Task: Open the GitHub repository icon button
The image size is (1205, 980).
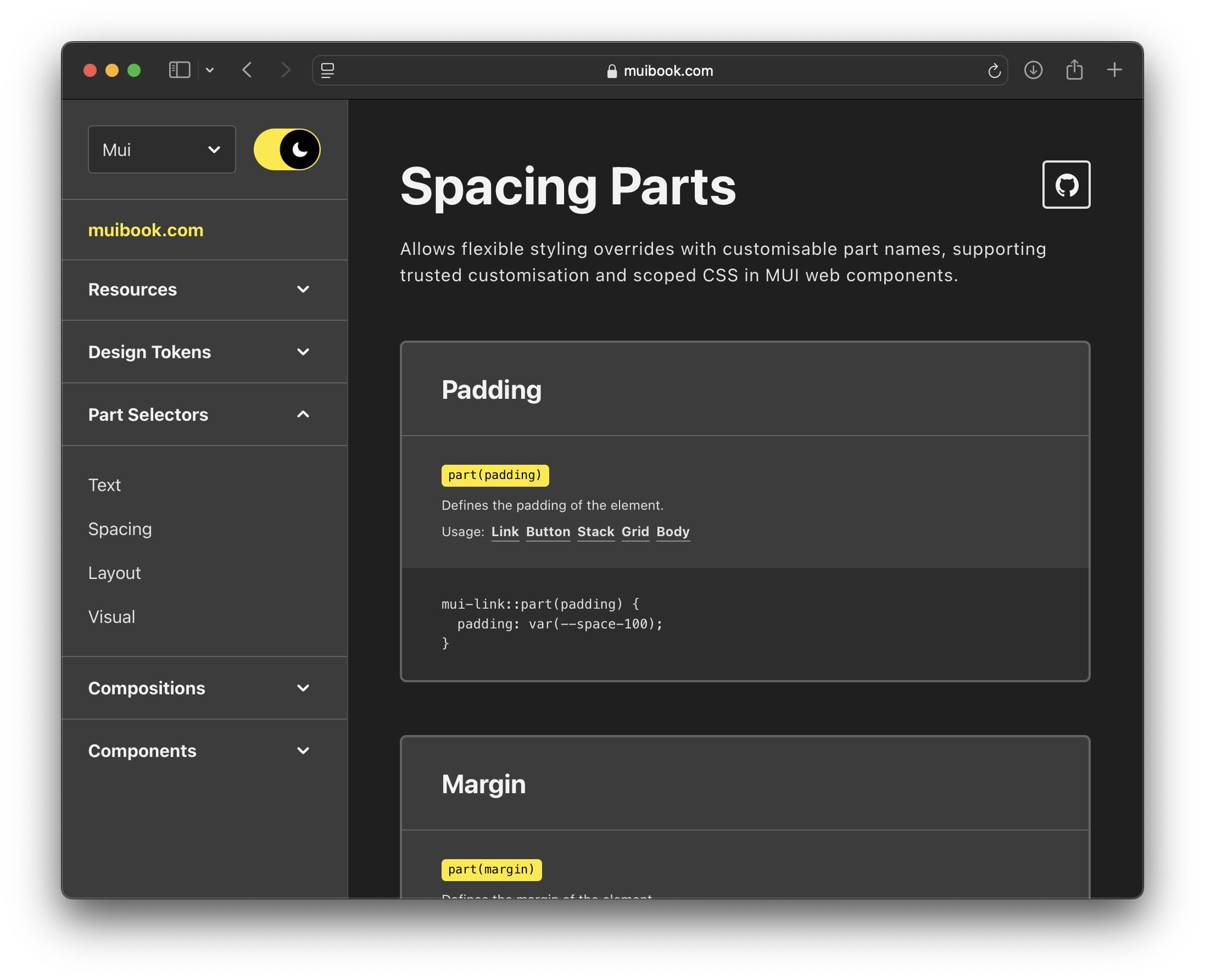Action: point(1065,185)
